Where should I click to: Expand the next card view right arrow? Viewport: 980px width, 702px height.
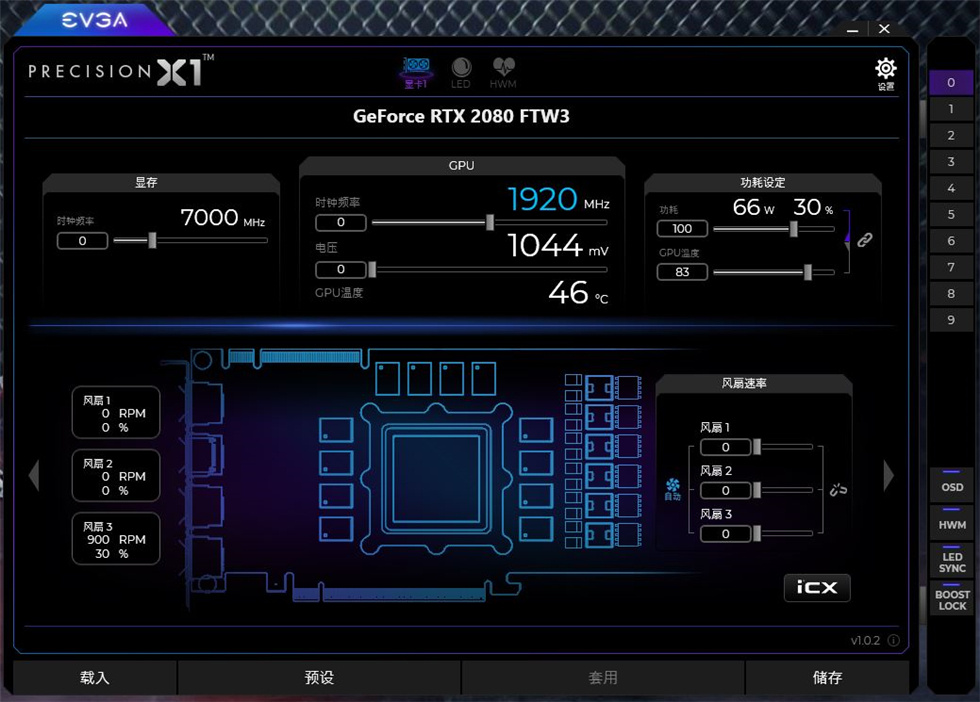(x=888, y=475)
